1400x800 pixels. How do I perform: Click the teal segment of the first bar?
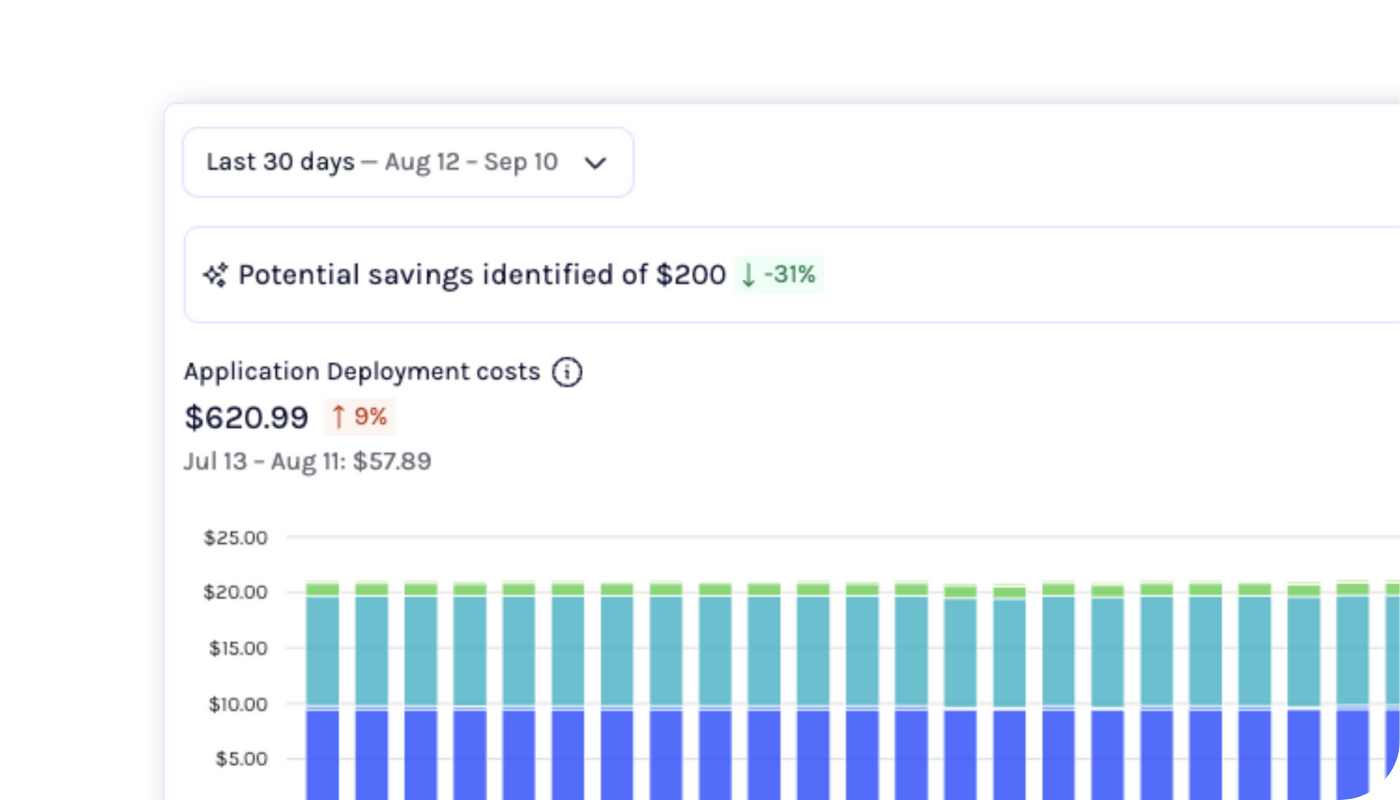(322, 650)
